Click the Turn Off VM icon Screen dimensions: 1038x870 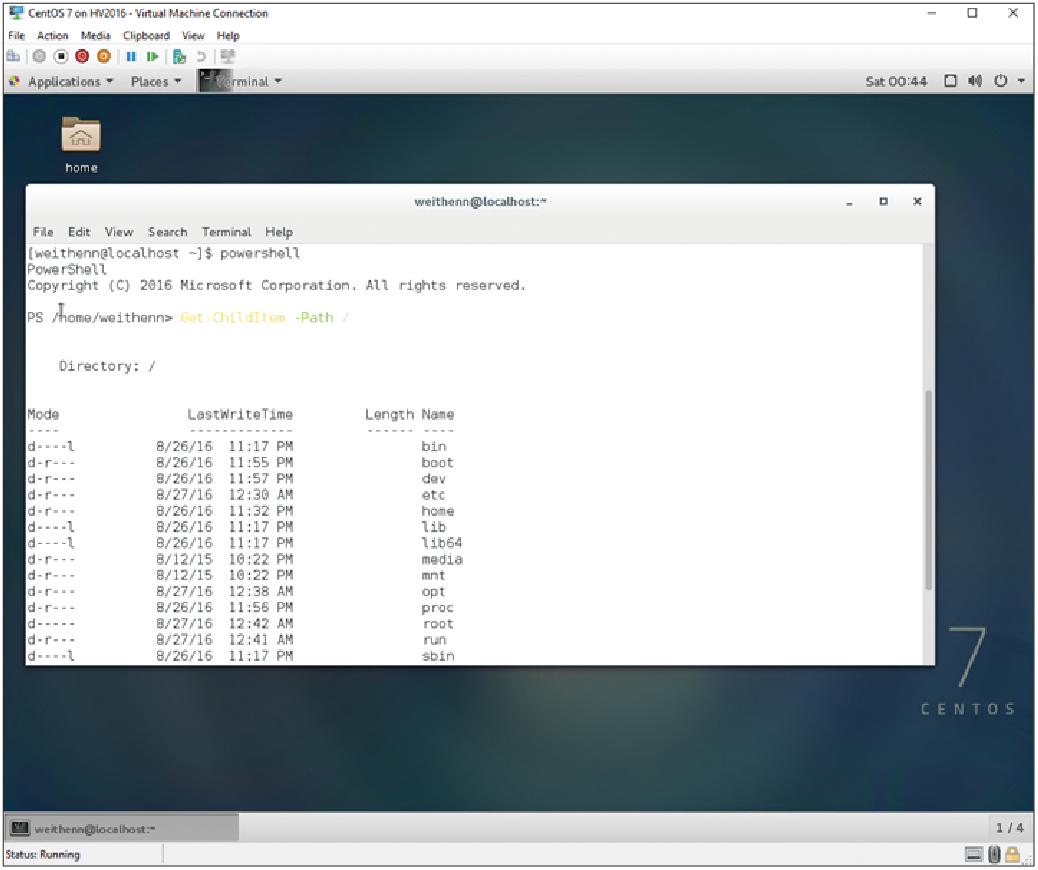pyautogui.click(x=61, y=57)
